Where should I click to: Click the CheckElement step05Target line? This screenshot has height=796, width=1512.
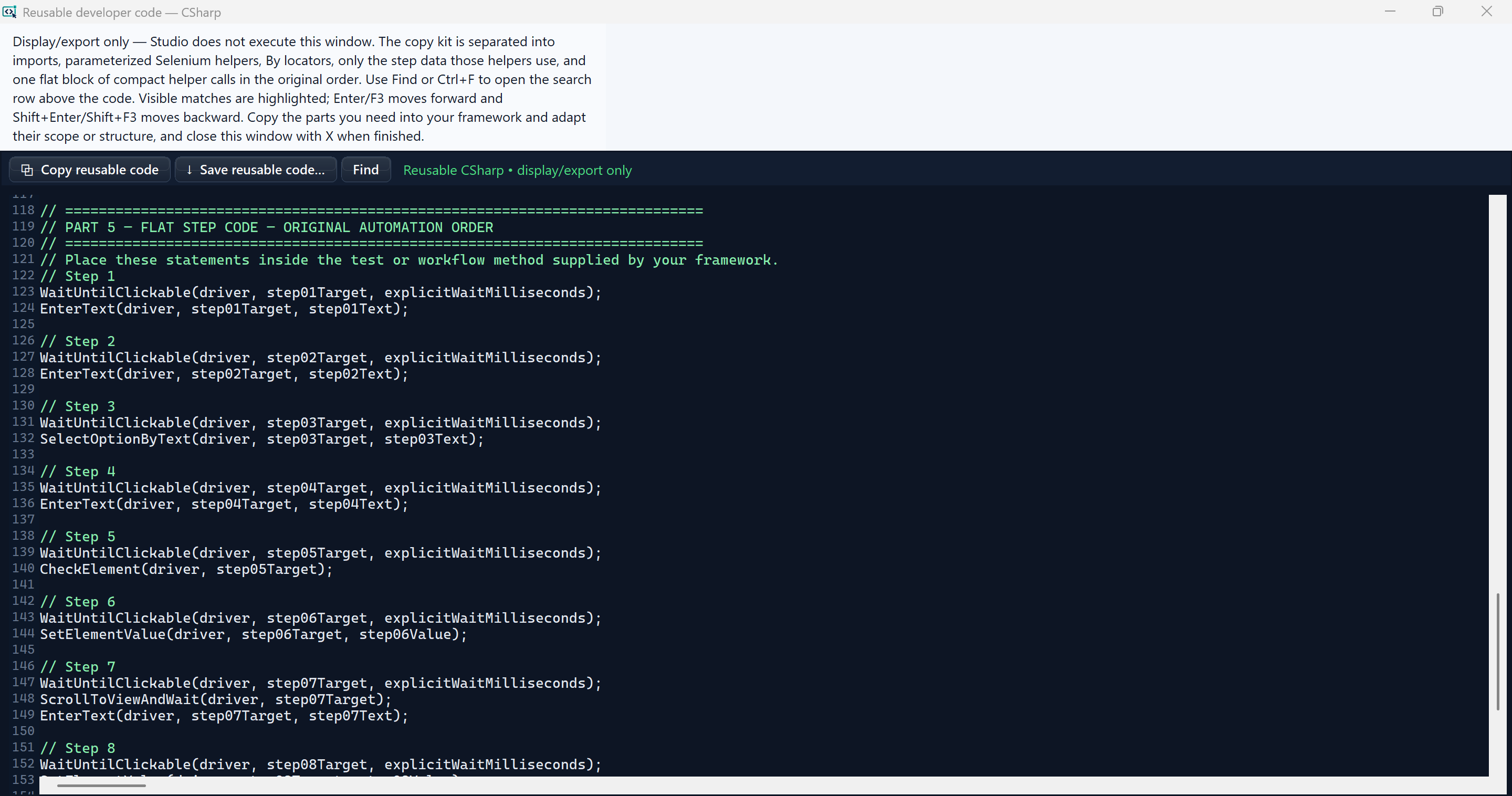coord(186,569)
